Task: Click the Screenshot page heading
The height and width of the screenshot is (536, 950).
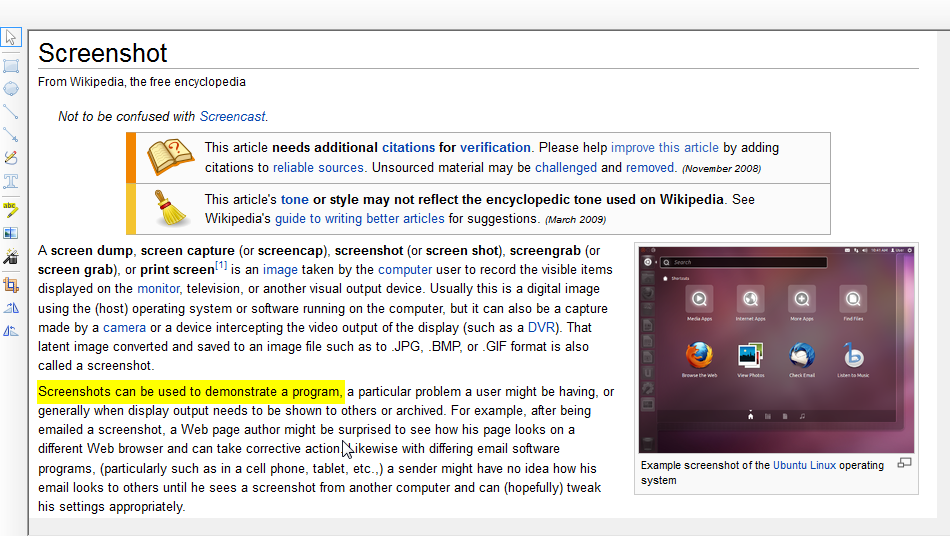Action: 102,53
